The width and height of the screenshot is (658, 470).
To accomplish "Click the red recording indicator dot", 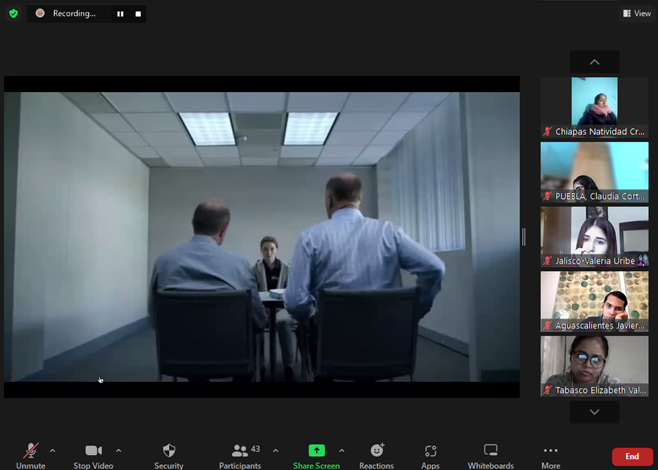I will (x=40, y=13).
